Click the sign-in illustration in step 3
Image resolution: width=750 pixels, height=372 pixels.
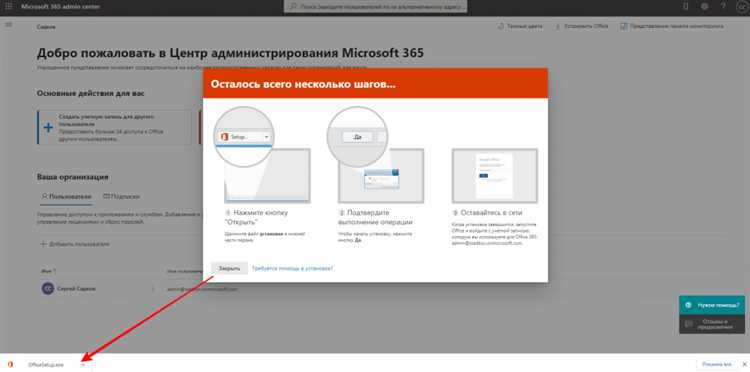[x=495, y=175]
